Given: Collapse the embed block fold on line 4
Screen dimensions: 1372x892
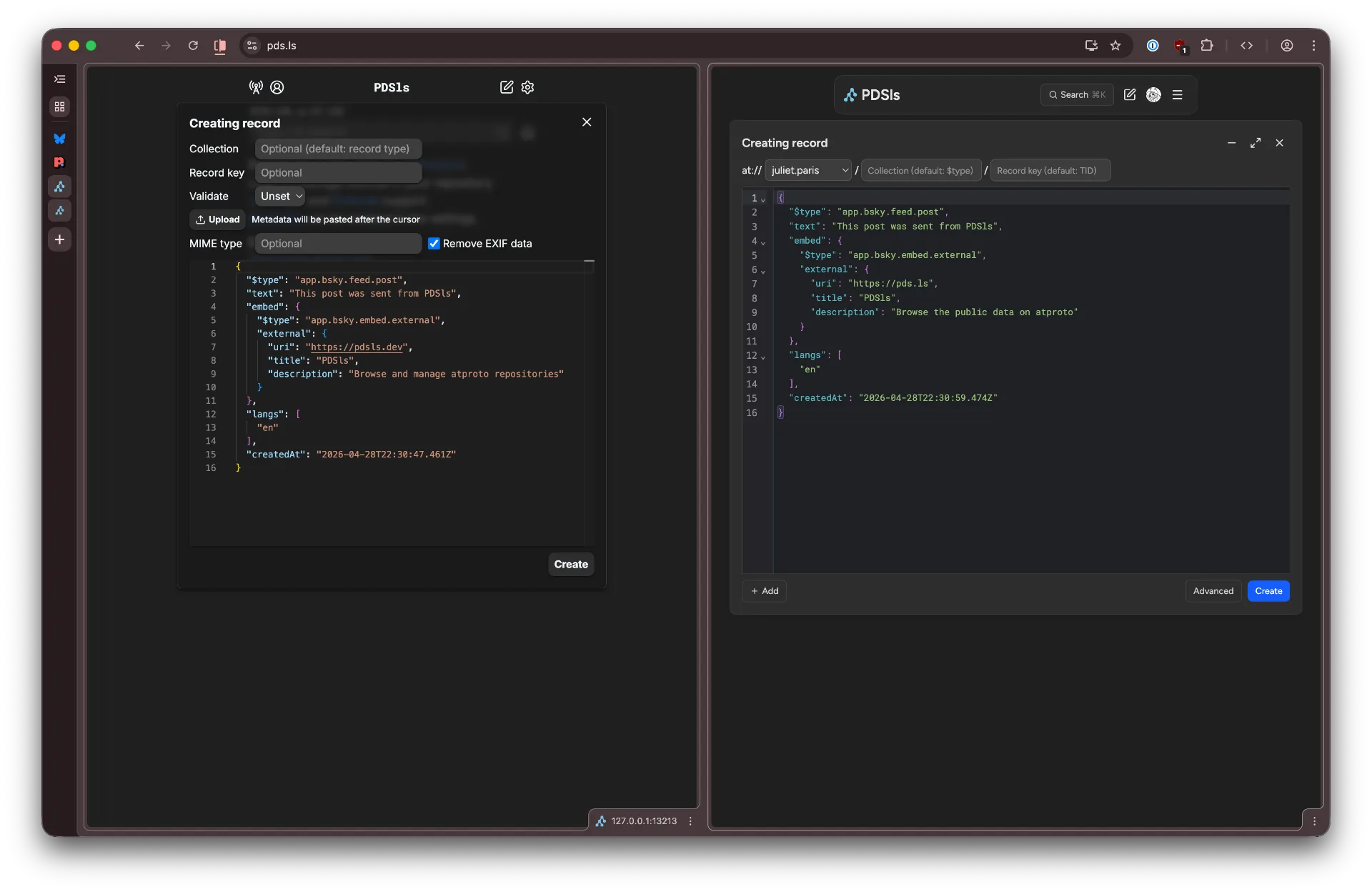Looking at the screenshot, I should (763, 243).
